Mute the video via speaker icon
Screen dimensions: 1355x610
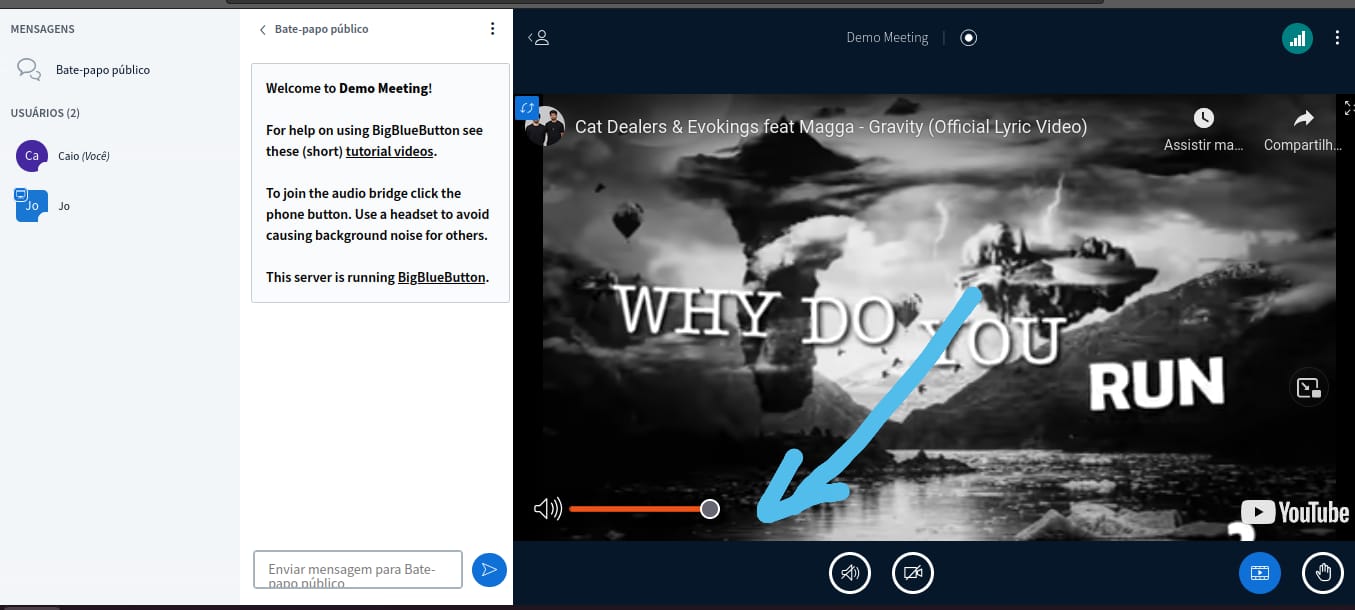click(547, 509)
